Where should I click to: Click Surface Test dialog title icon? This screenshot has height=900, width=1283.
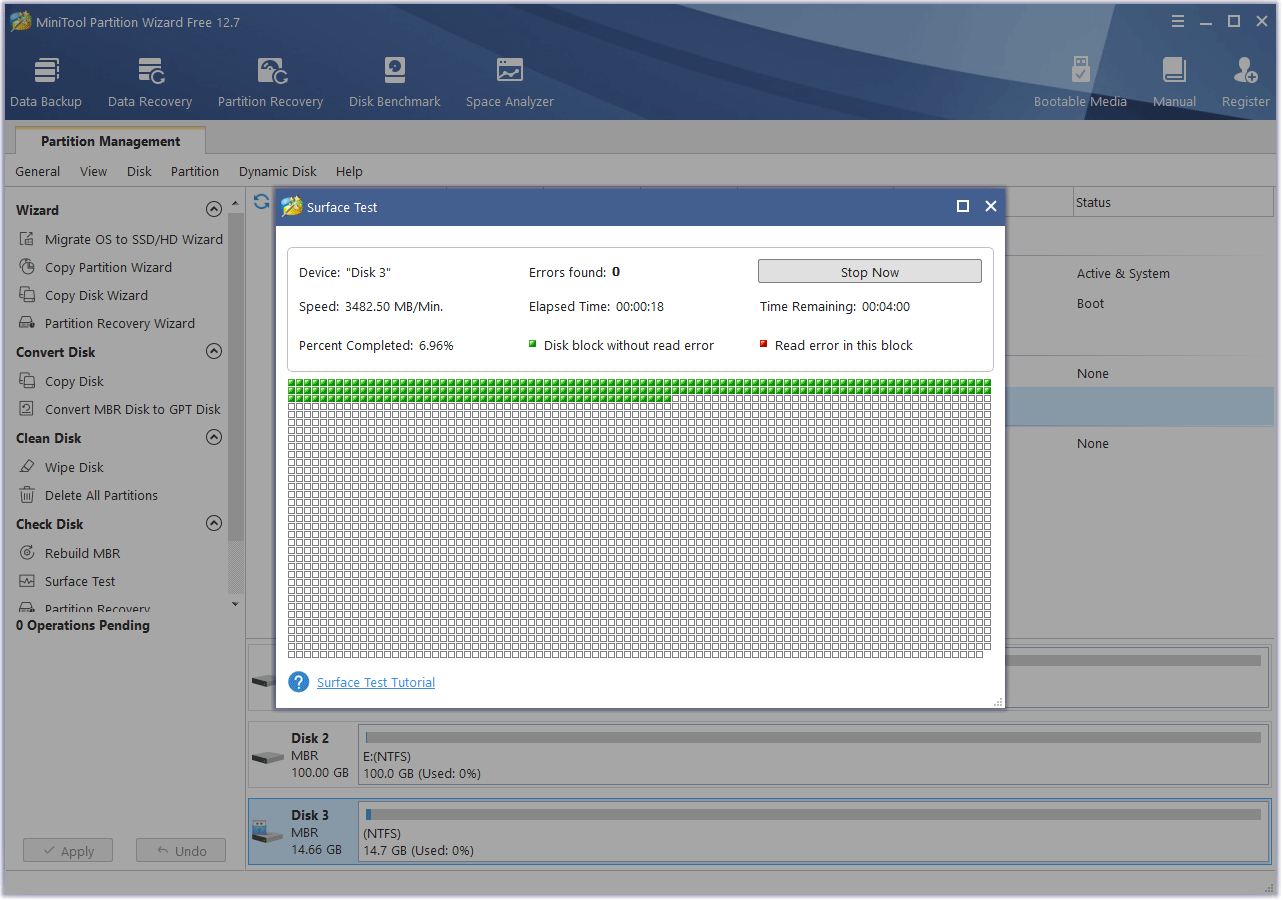[x=291, y=207]
